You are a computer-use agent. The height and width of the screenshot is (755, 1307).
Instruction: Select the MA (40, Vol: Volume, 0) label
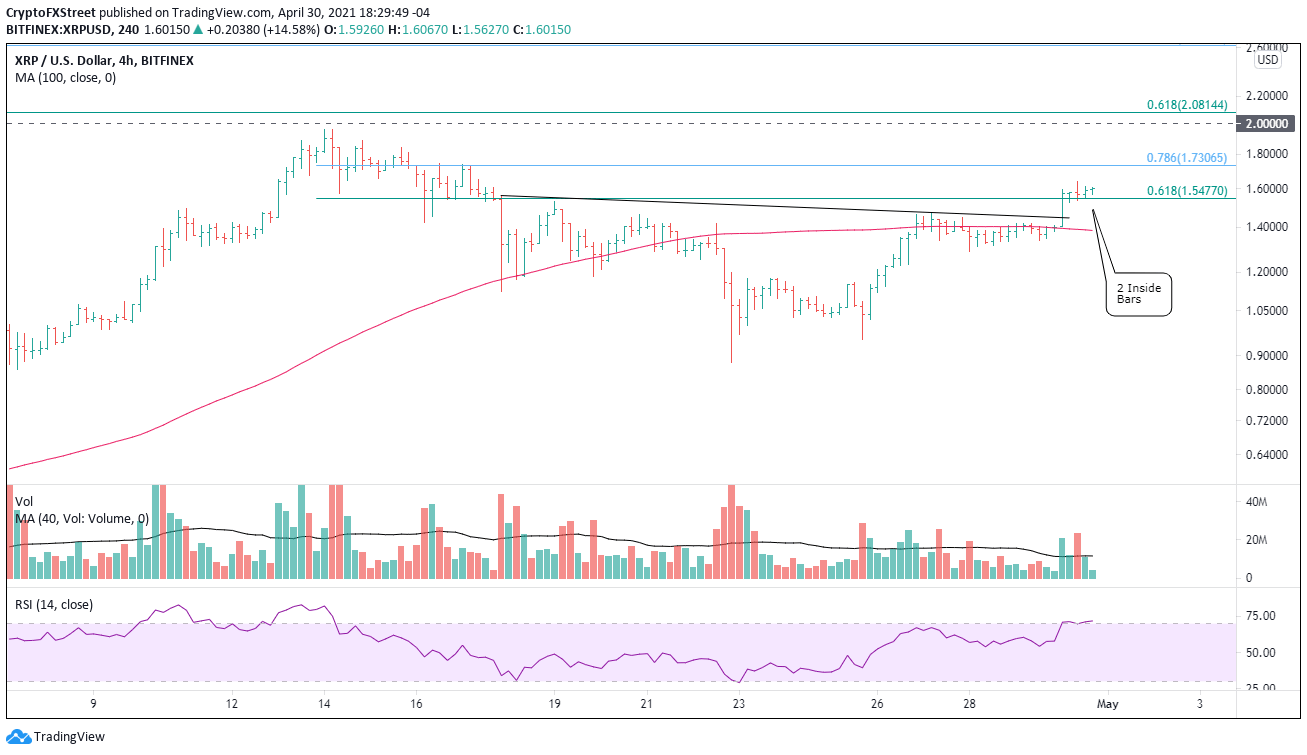point(81,517)
